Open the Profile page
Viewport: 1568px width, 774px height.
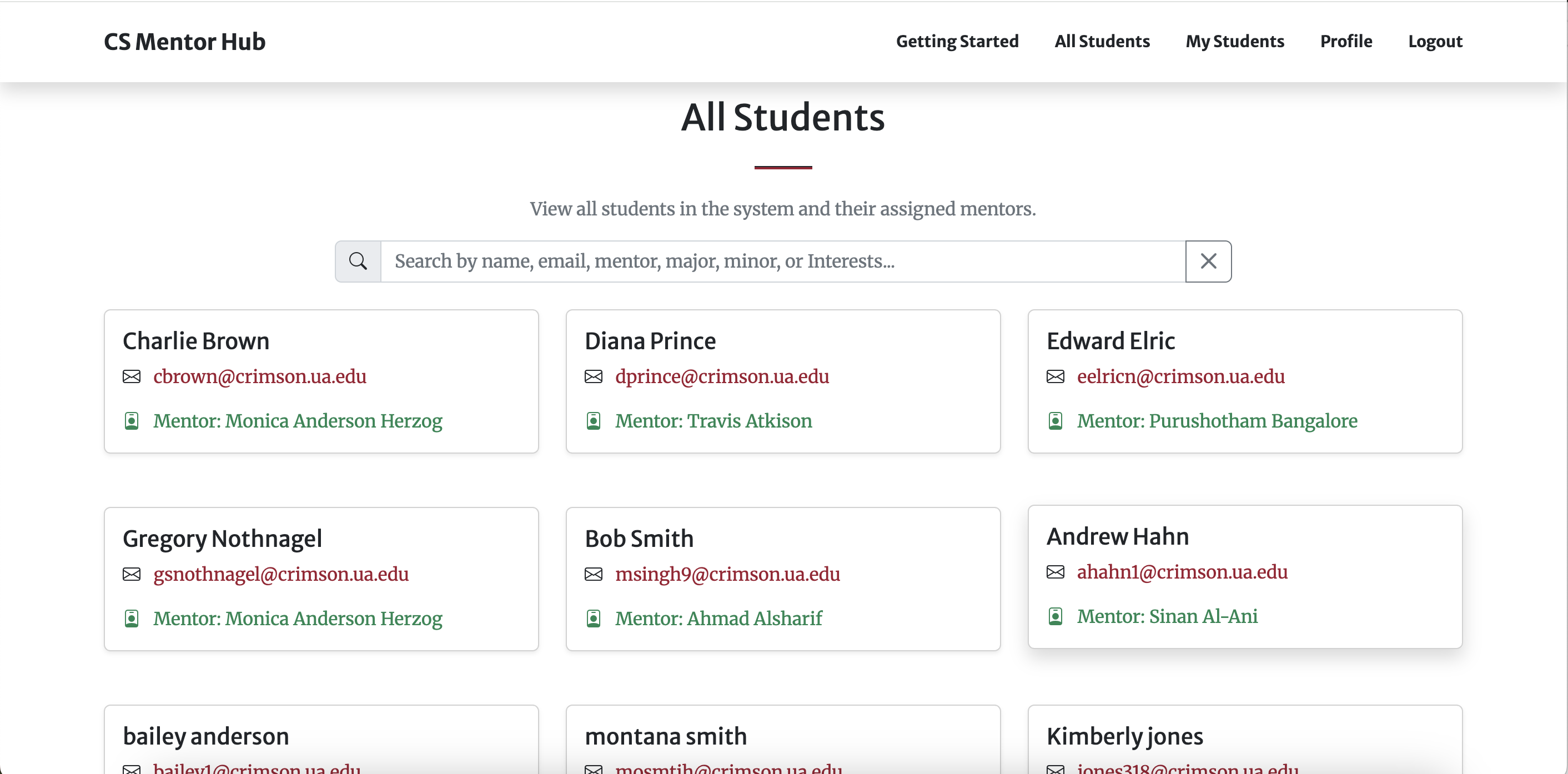[x=1346, y=41]
